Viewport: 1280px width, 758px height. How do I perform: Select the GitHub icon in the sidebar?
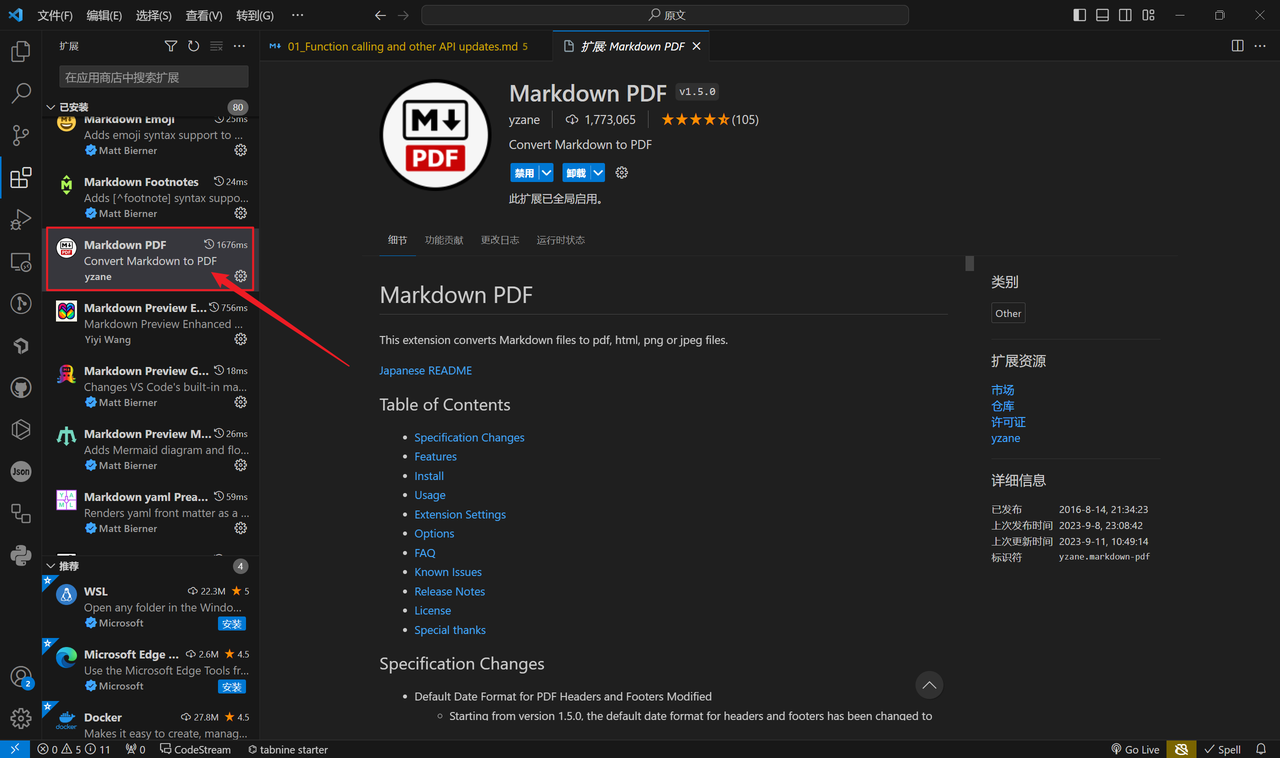click(x=20, y=387)
